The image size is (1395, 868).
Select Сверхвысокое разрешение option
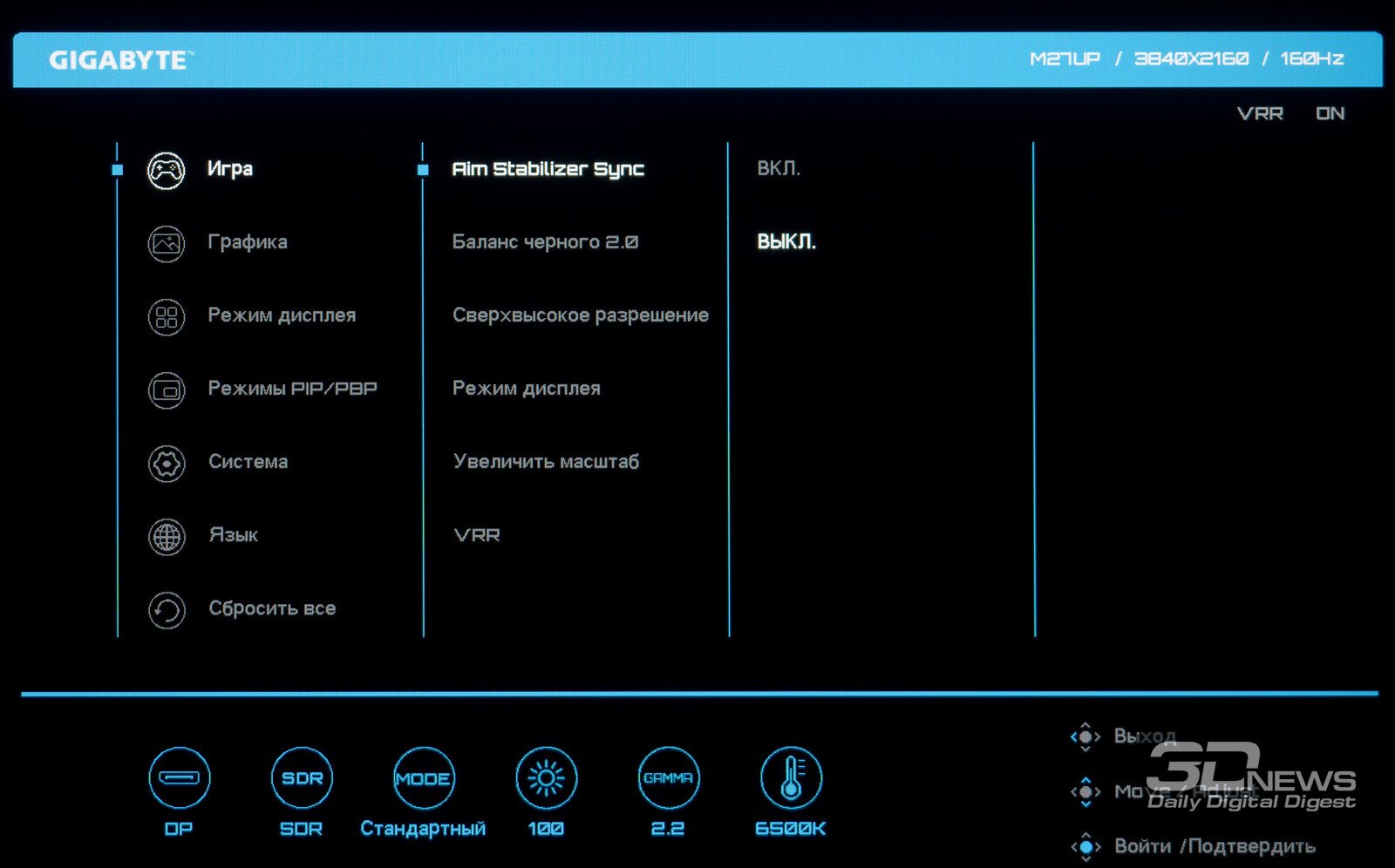580,315
